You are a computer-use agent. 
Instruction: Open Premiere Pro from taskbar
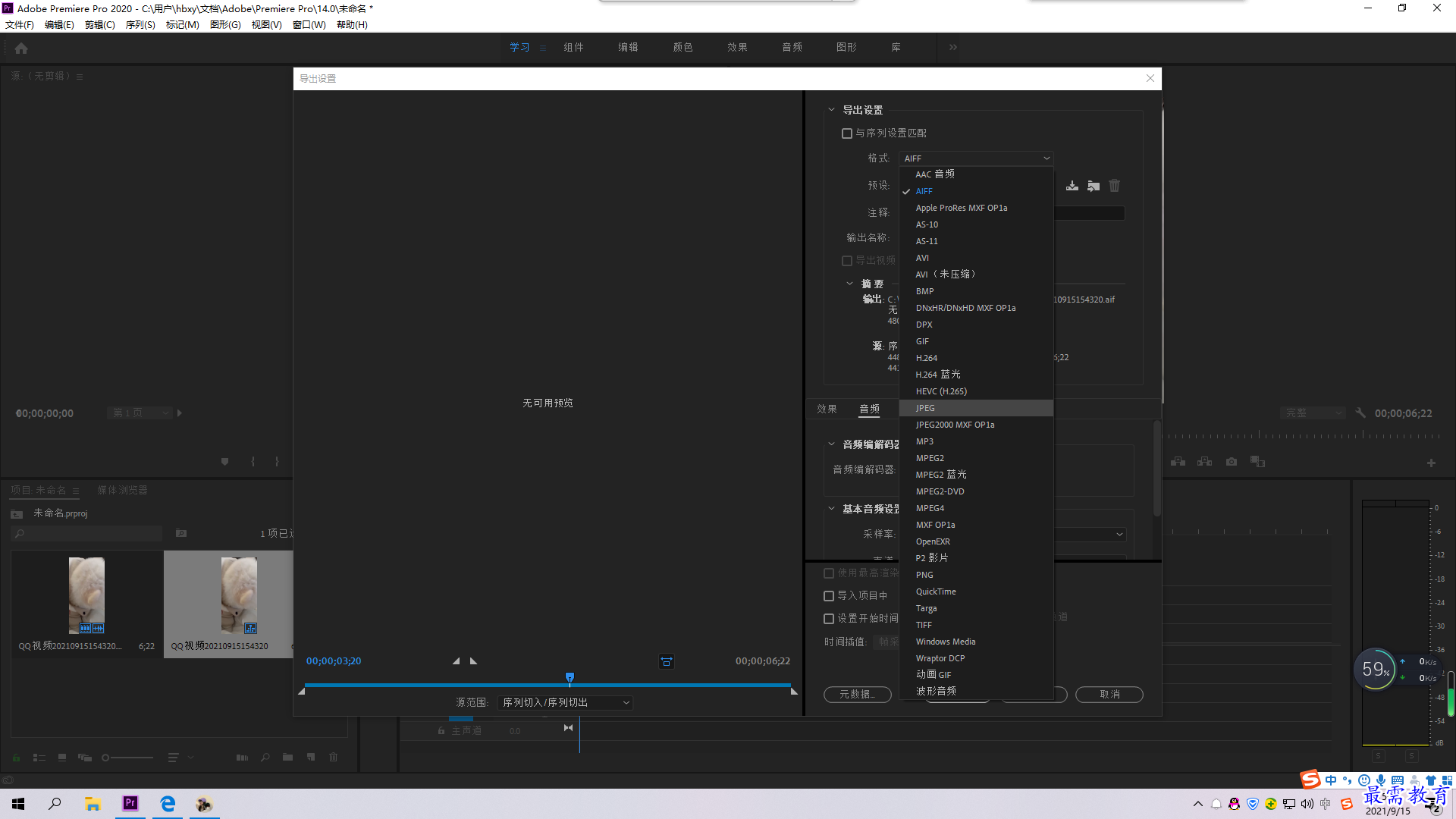point(130,803)
